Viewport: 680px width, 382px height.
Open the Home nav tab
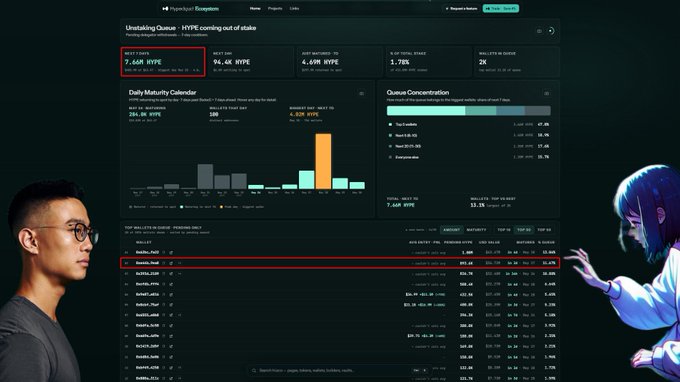pos(255,9)
